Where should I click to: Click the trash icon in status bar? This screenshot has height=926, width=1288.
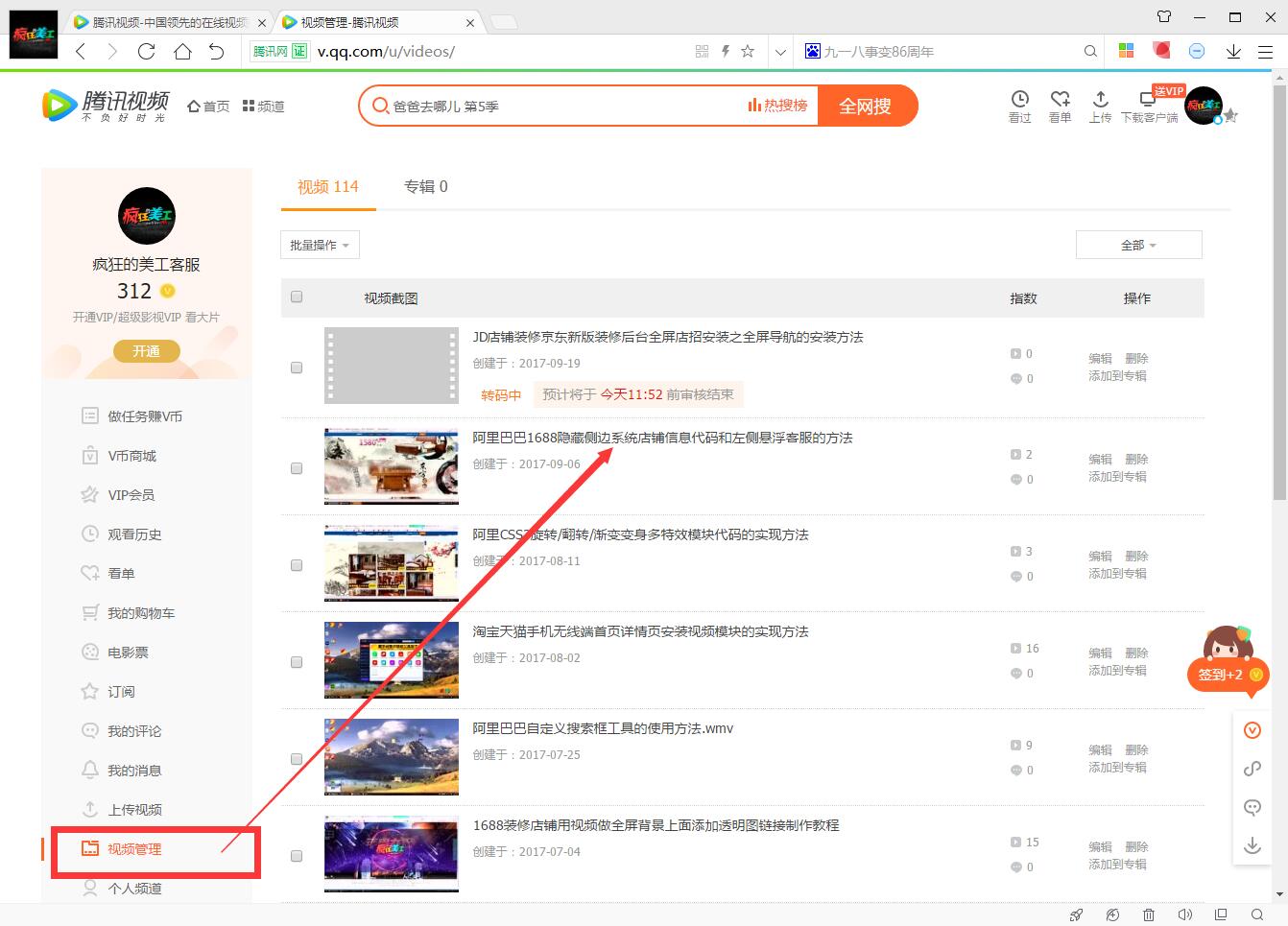coord(1149,914)
